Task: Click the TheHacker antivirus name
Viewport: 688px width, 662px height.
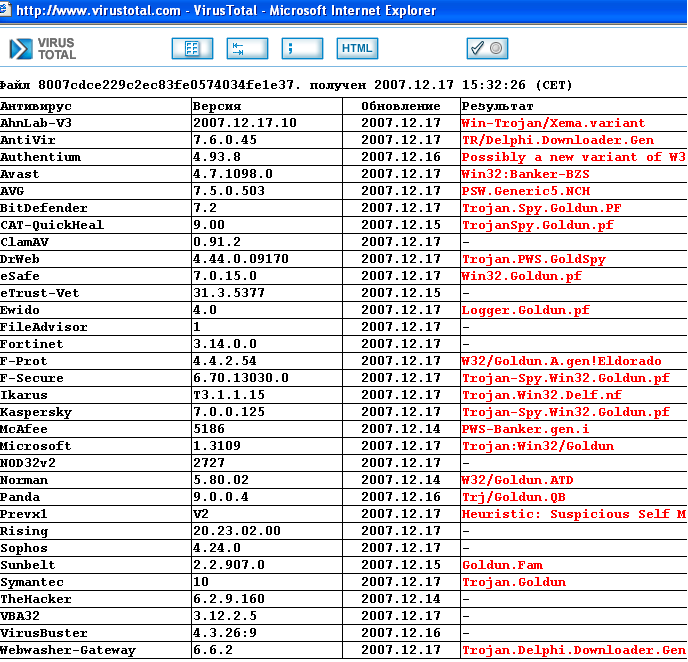Action: pos(36,599)
